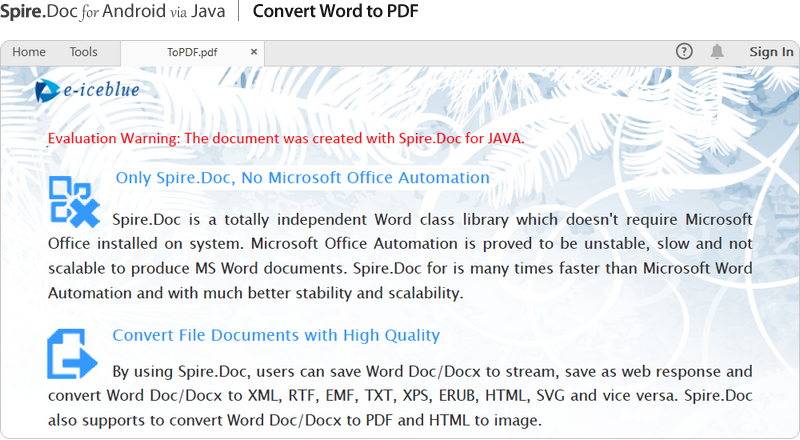
Task: Click the e-iceblue triangle logo icon
Action: (x=46, y=91)
